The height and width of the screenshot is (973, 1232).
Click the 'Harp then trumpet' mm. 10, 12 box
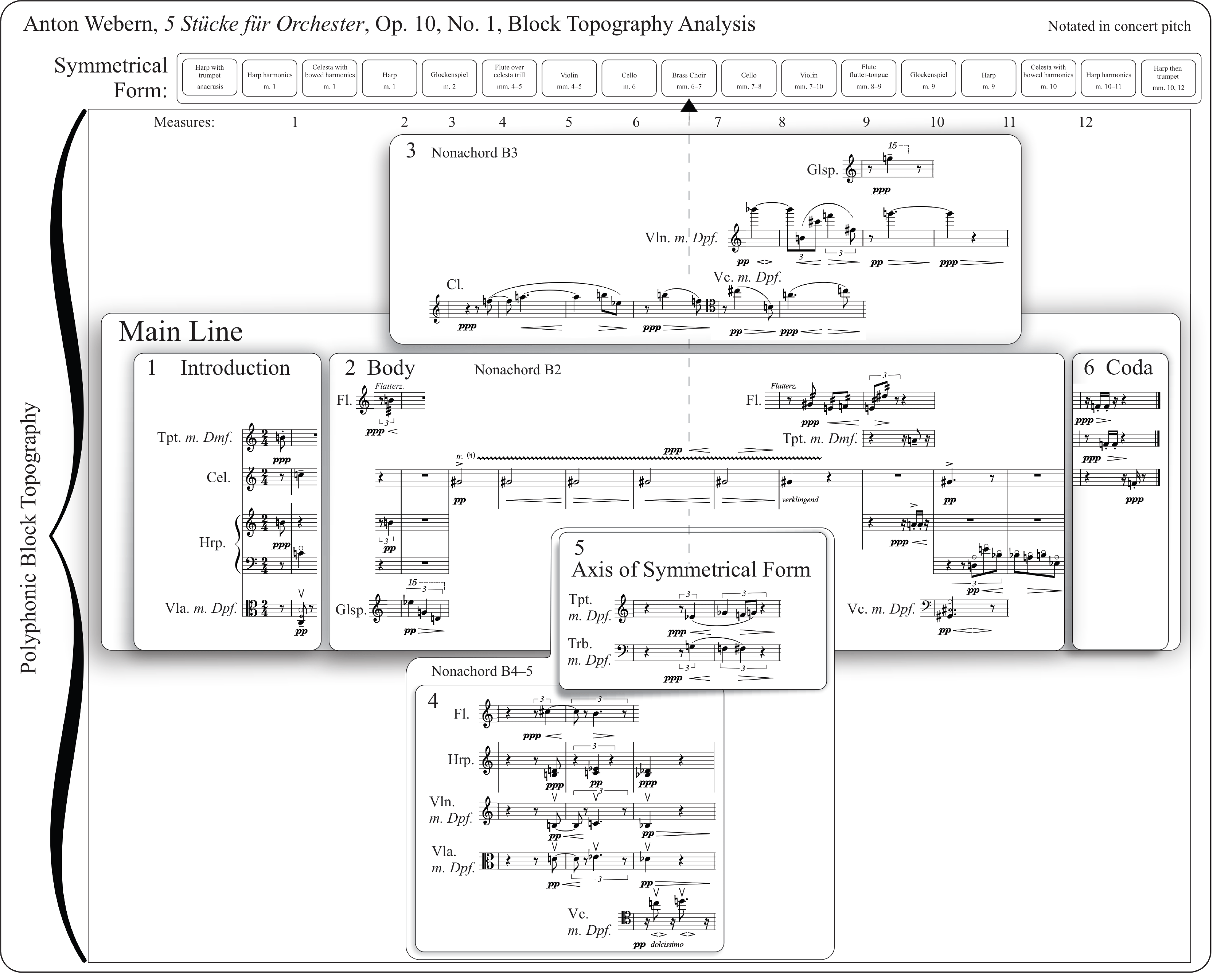tap(1168, 78)
